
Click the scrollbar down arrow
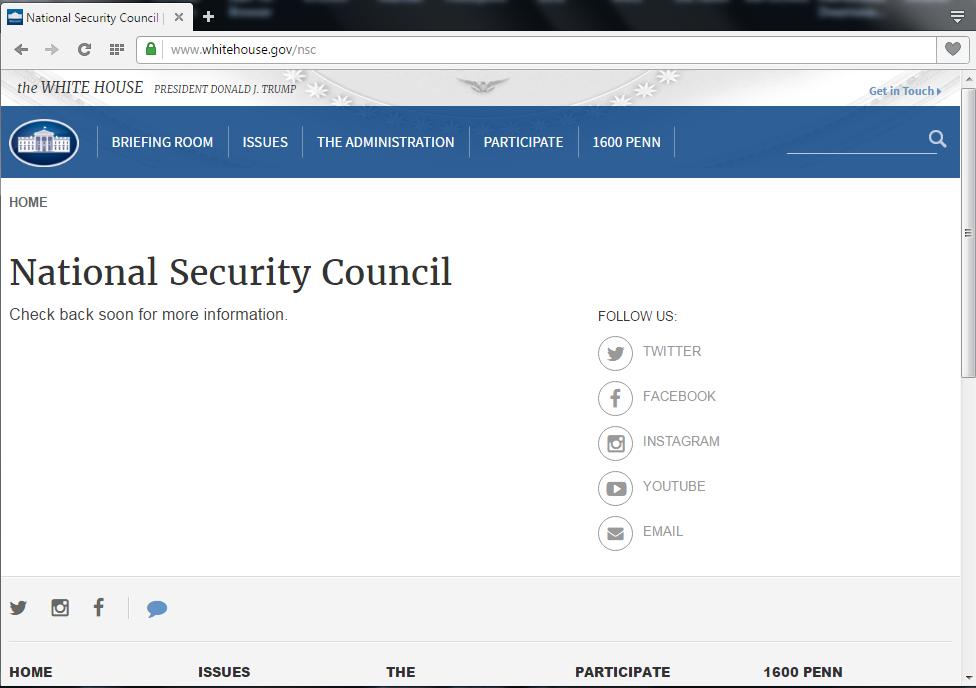tap(968, 677)
